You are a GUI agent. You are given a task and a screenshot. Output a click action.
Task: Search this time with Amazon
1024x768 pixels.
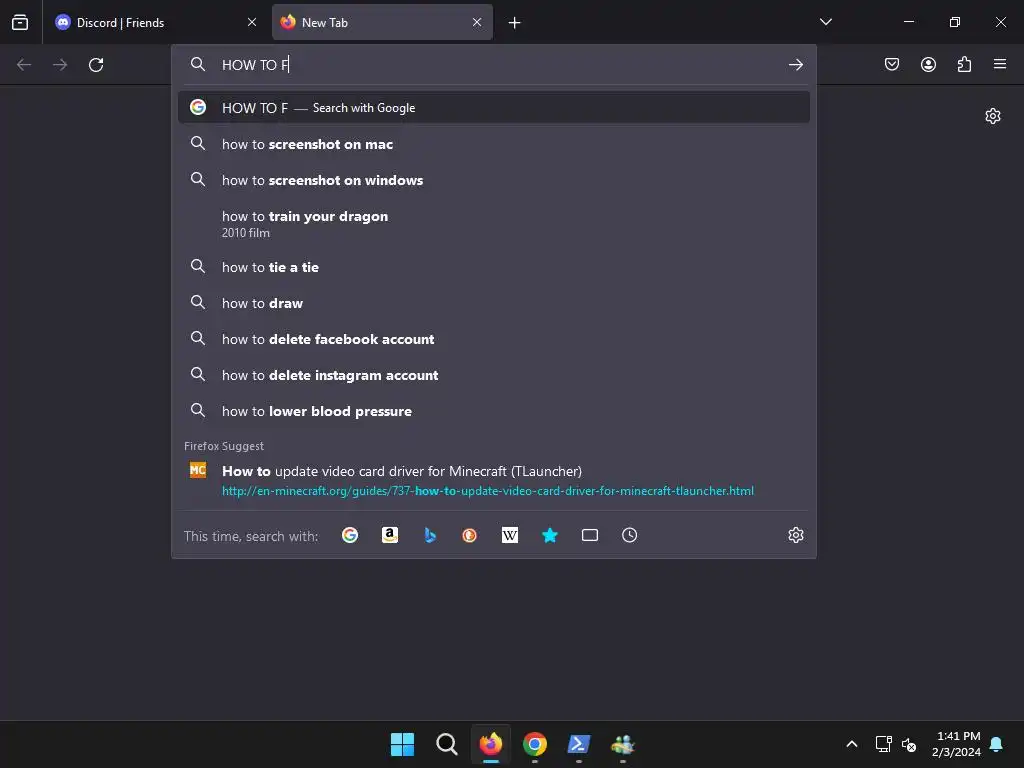click(x=390, y=535)
